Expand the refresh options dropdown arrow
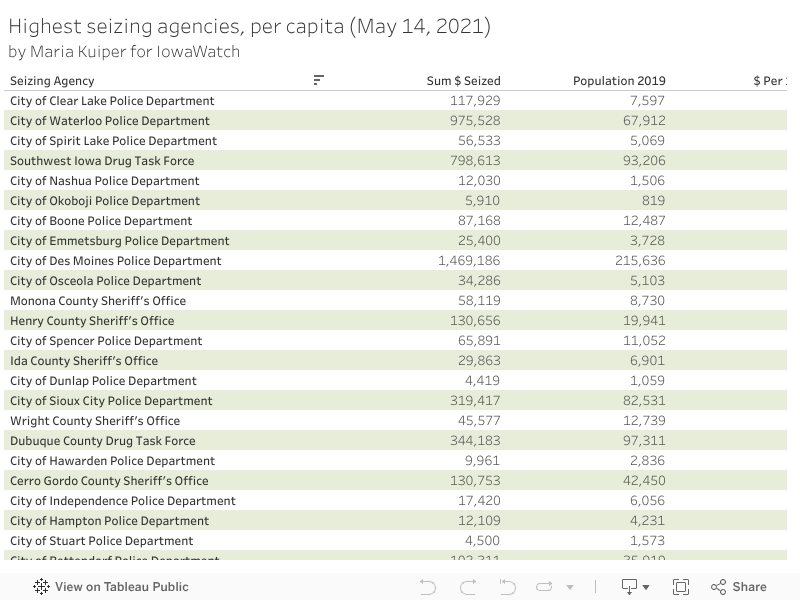The width and height of the screenshot is (800, 600). pyautogui.click(x=570, y=588)
